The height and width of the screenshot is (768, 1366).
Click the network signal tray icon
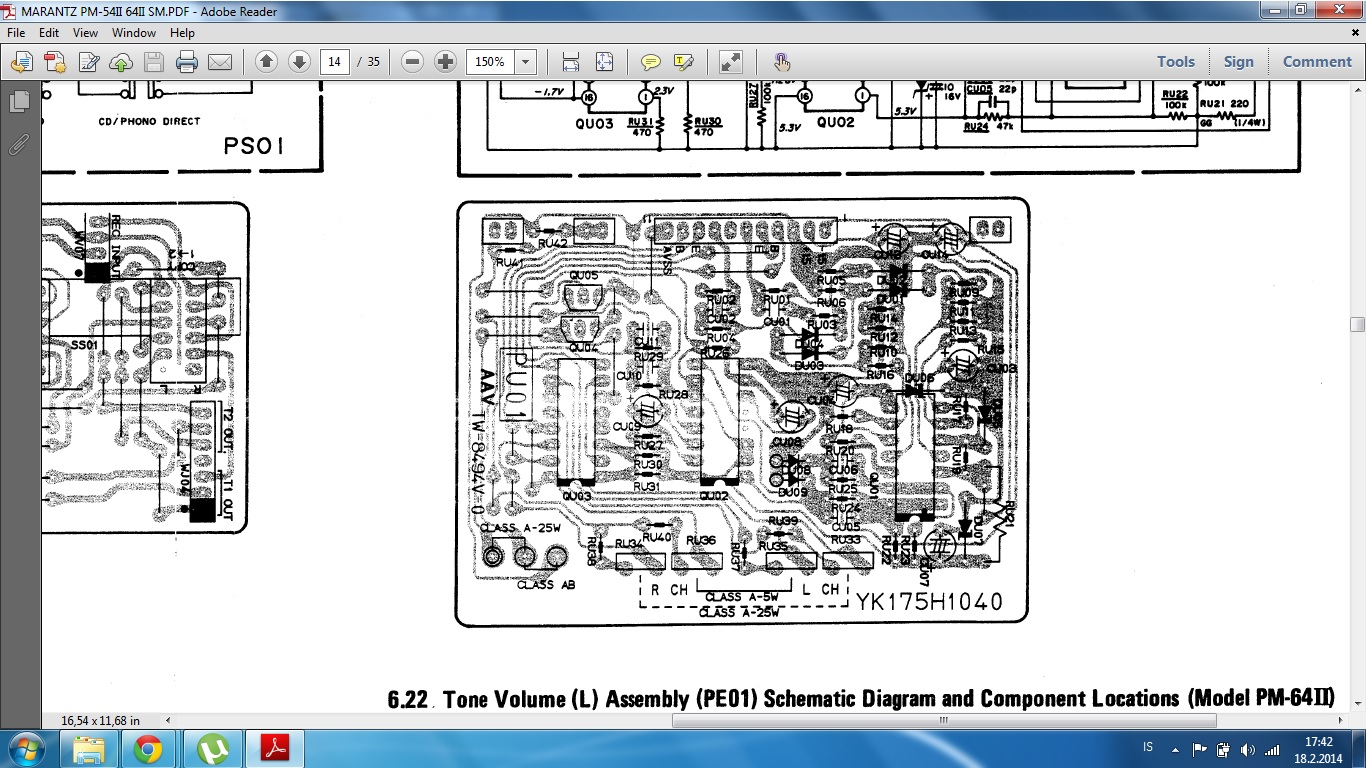click(1272, 749)
